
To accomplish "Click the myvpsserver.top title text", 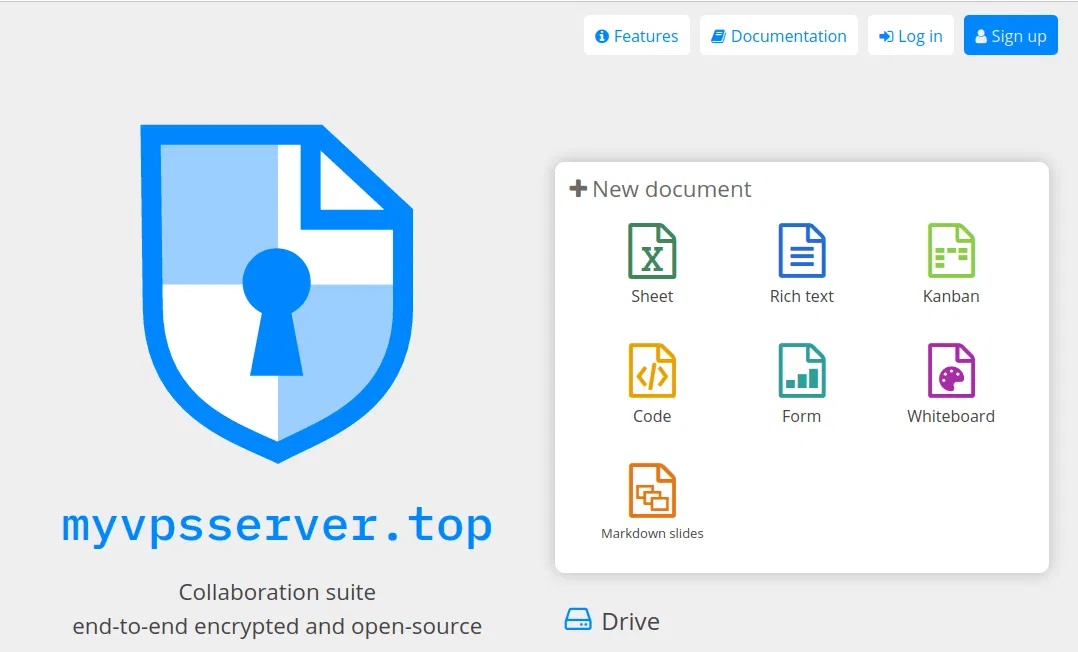I will 277,526.
